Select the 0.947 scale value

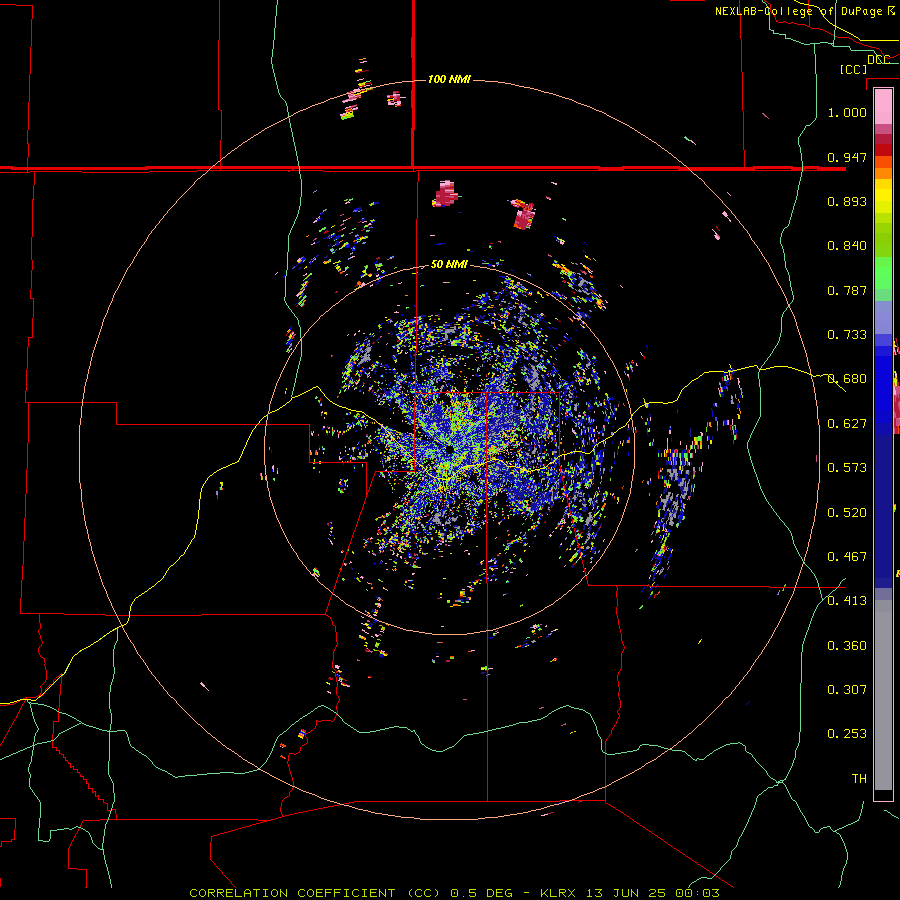click(847, 157)
